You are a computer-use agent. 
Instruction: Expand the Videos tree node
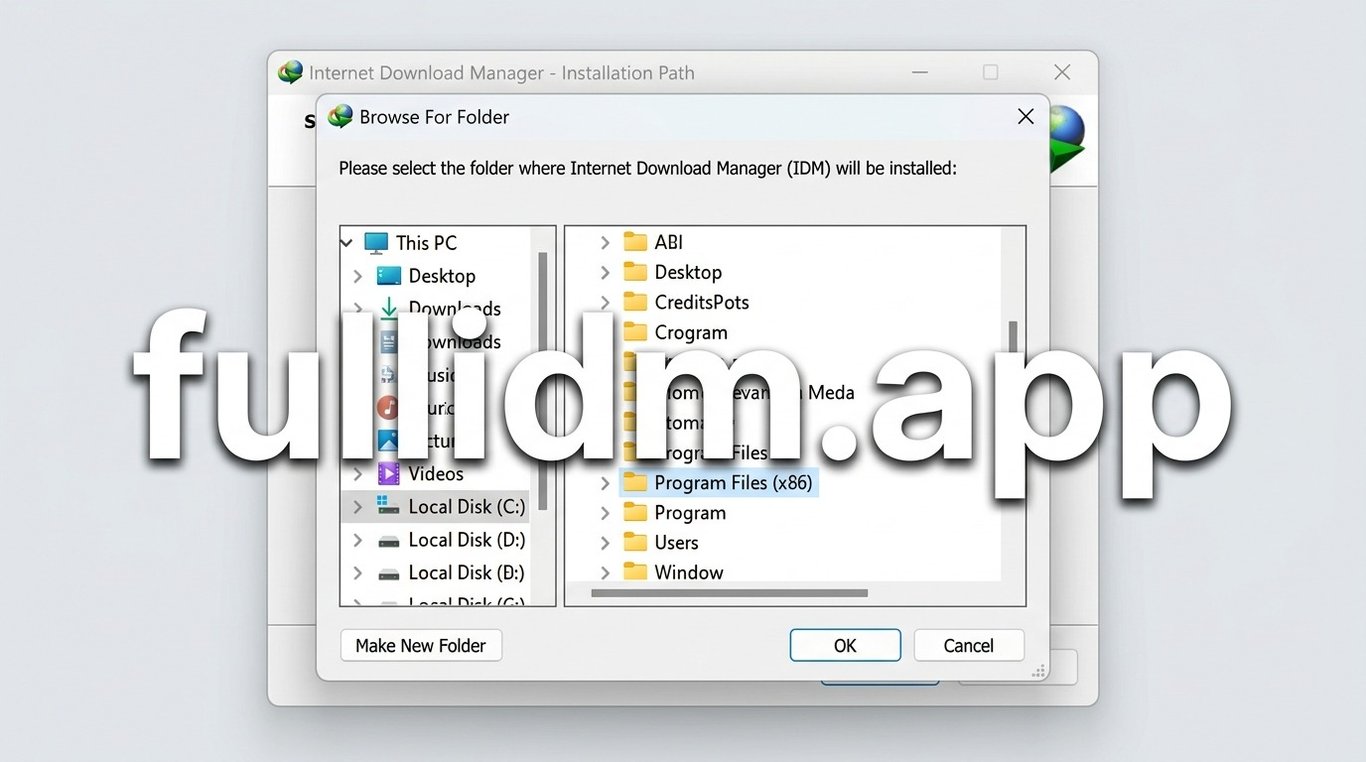click(x=358, y=474)
